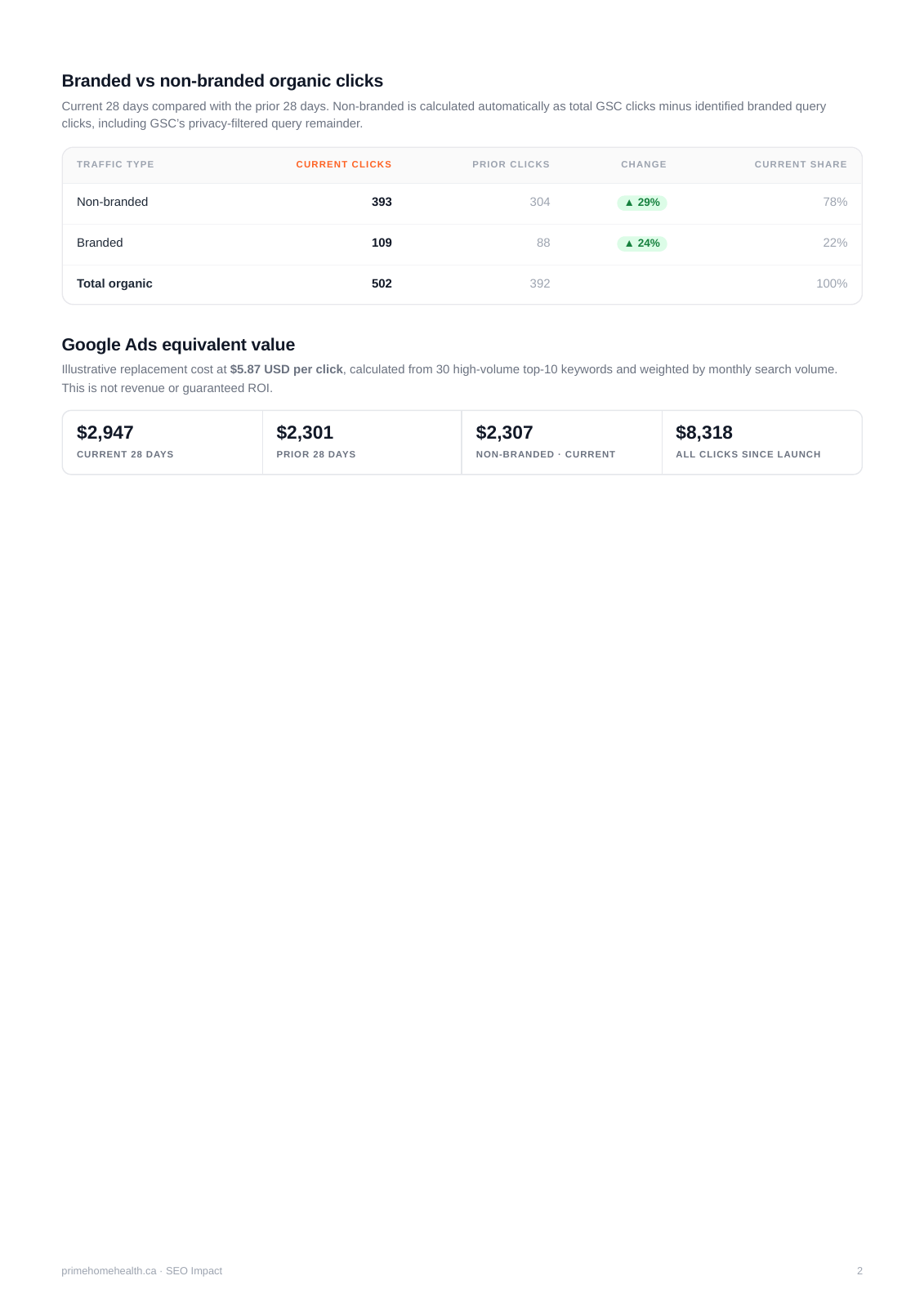Click the Branded prior clicks value 88
Image resolution: width=924 pixels, height=1307 pixels.
pos(543,243)
